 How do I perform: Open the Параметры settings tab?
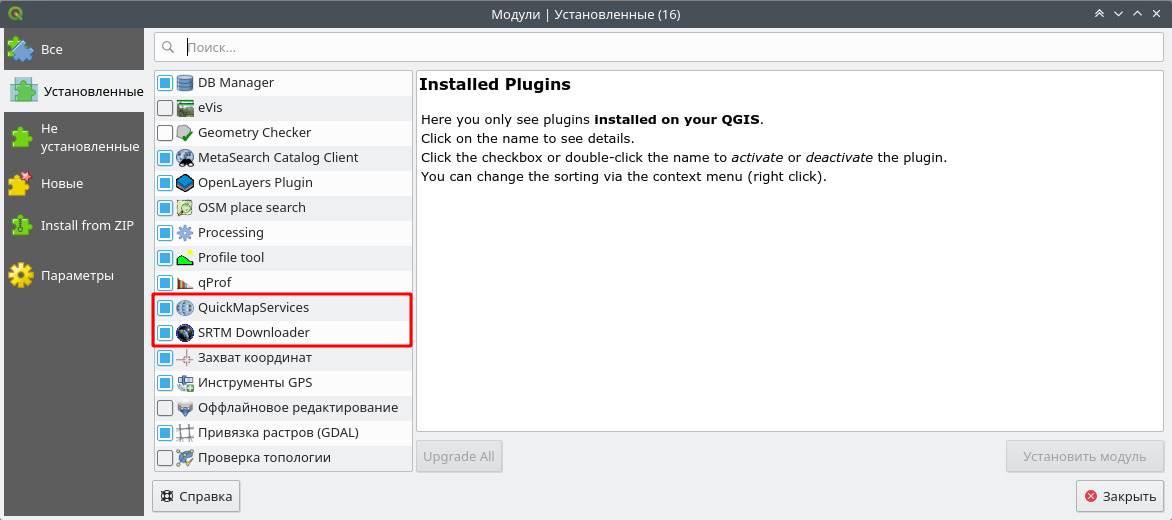(72, 275)
